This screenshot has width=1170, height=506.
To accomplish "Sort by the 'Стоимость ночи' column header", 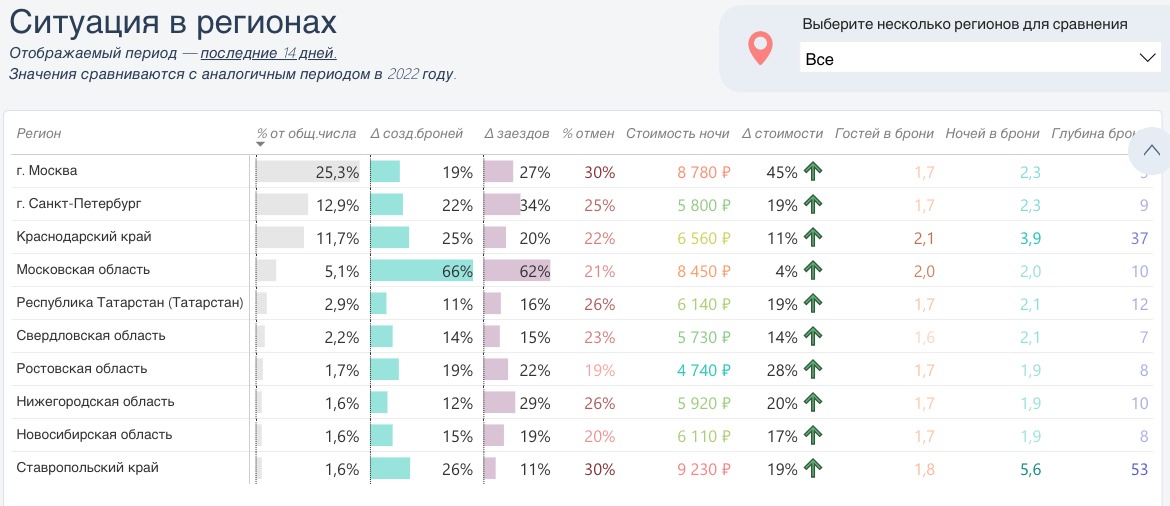I will pyautogui.click(x=677, y=133).
